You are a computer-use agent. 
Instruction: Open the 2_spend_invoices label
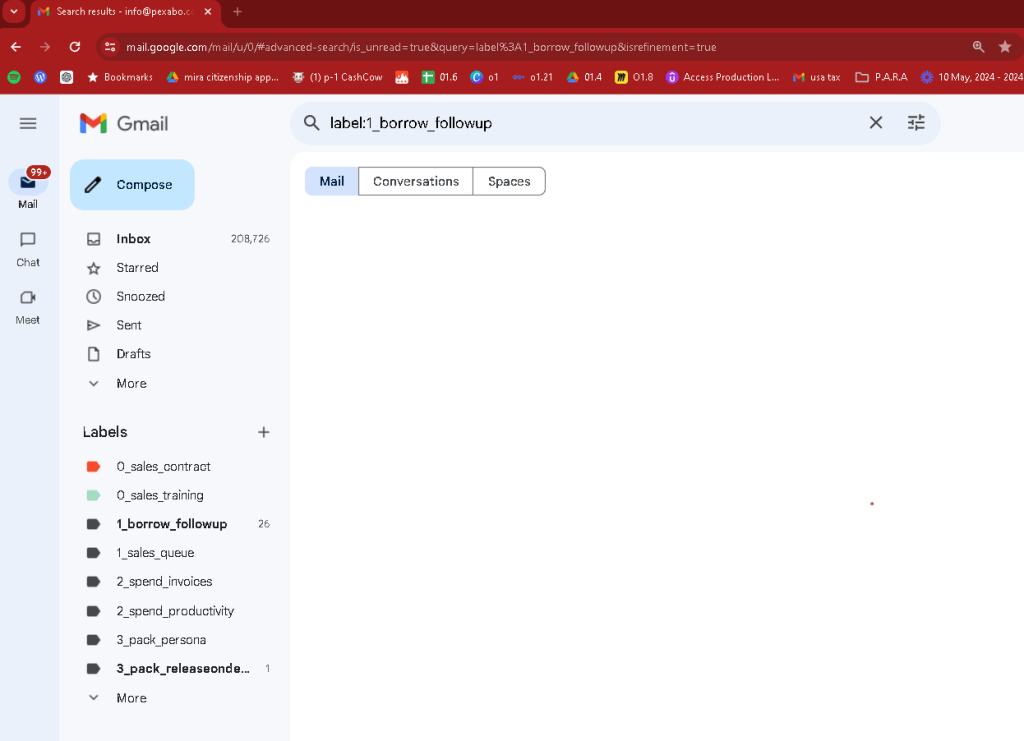click(177, 582)
